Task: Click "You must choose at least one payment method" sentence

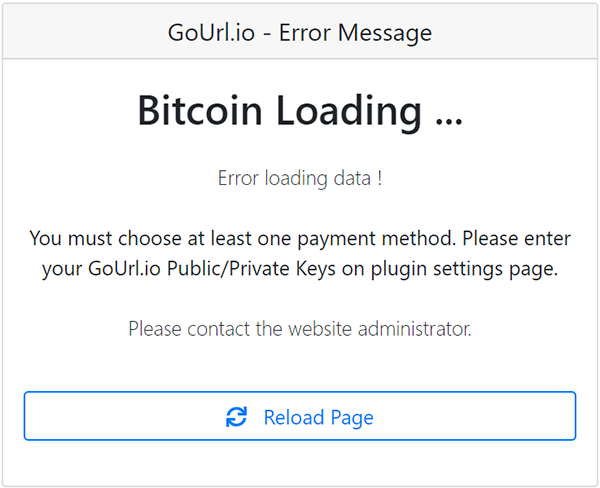Action: [243, 239]
